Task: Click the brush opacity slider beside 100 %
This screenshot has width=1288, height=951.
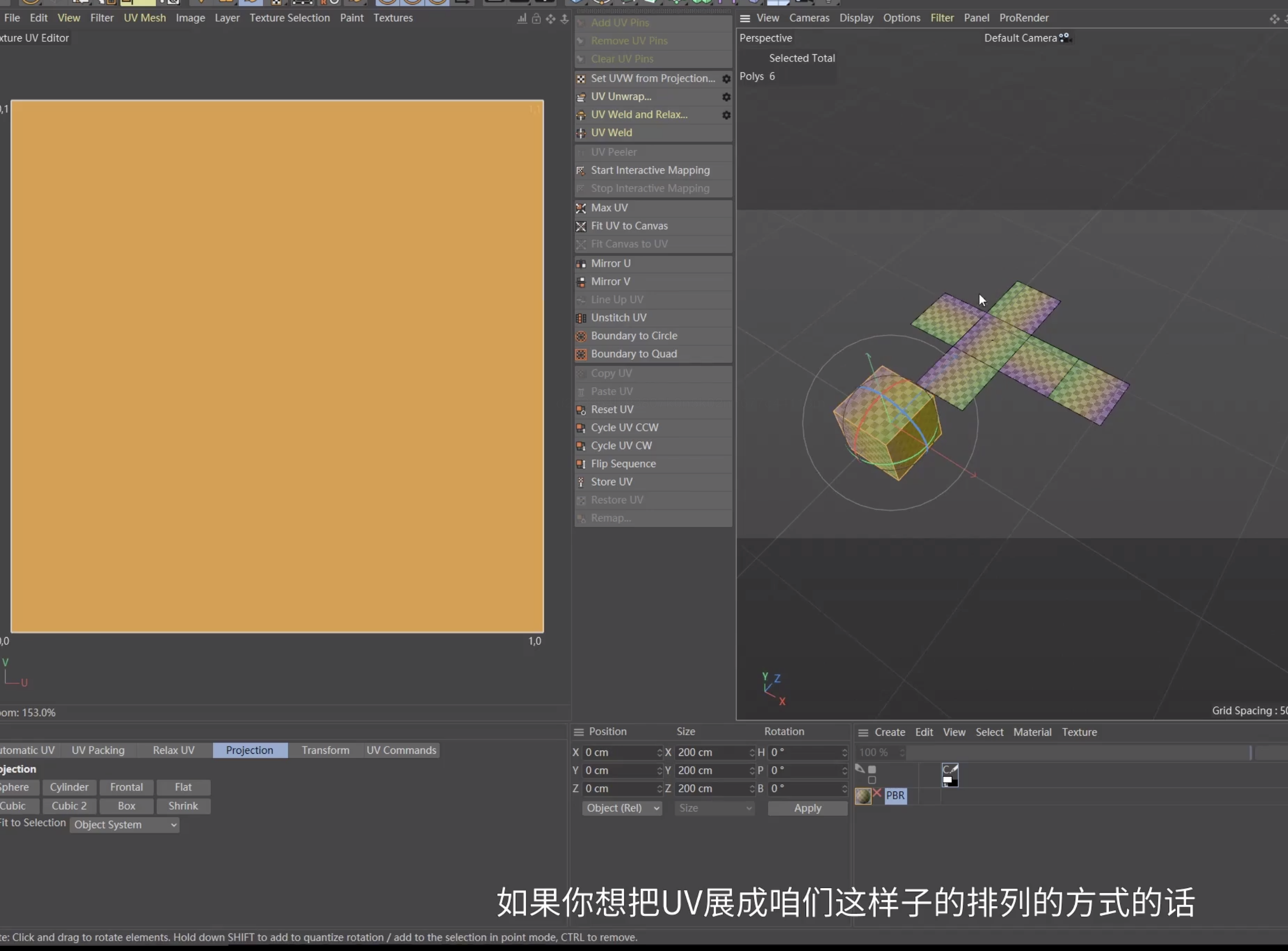Action: (1078, 752)
